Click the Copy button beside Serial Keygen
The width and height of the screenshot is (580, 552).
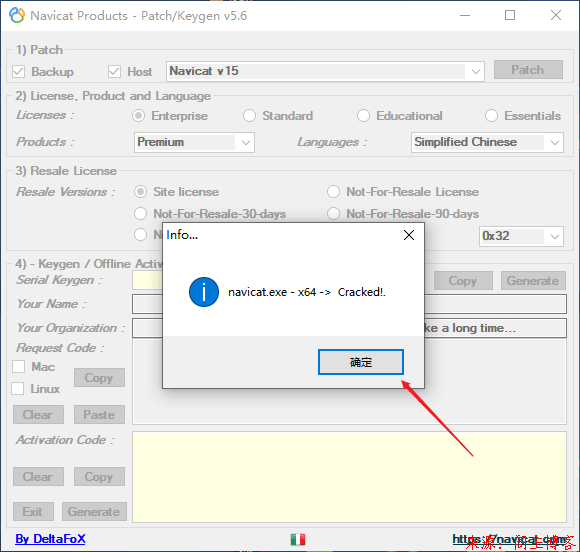point(463,281)
